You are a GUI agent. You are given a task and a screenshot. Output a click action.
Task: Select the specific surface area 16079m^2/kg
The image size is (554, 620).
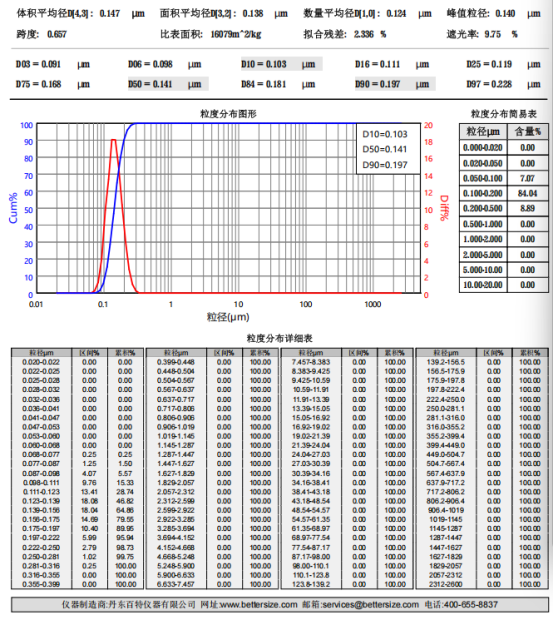click(x=236, y=34)
